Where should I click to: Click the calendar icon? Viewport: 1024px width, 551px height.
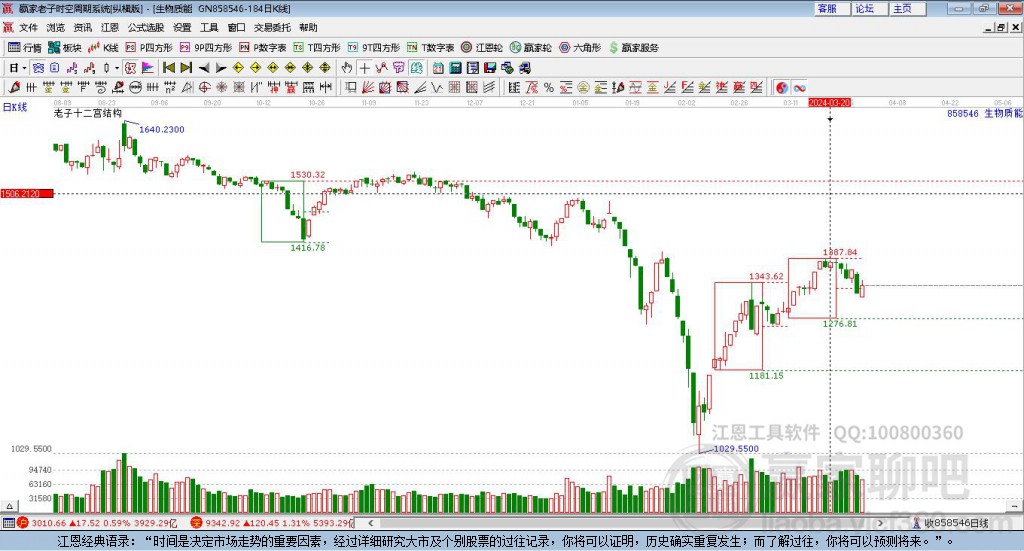(438, 68)
